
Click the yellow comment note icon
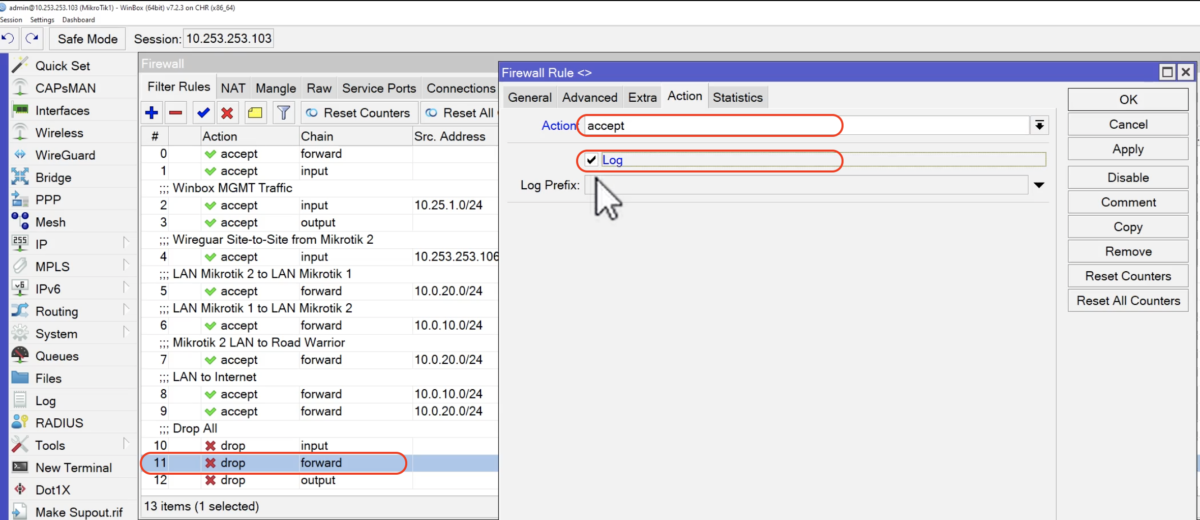point(255,113)
